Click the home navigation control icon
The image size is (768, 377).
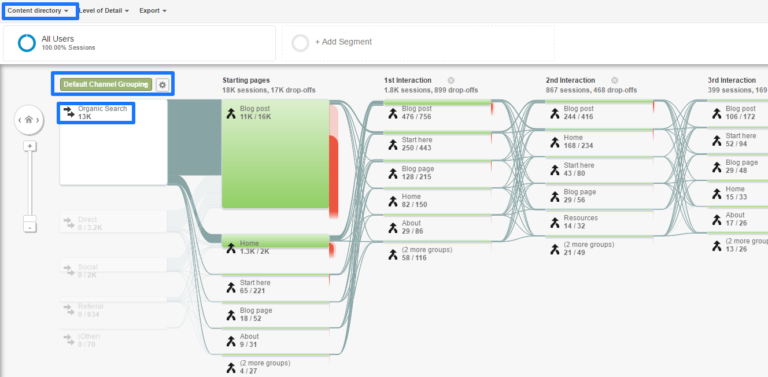[x=28, y=119]
